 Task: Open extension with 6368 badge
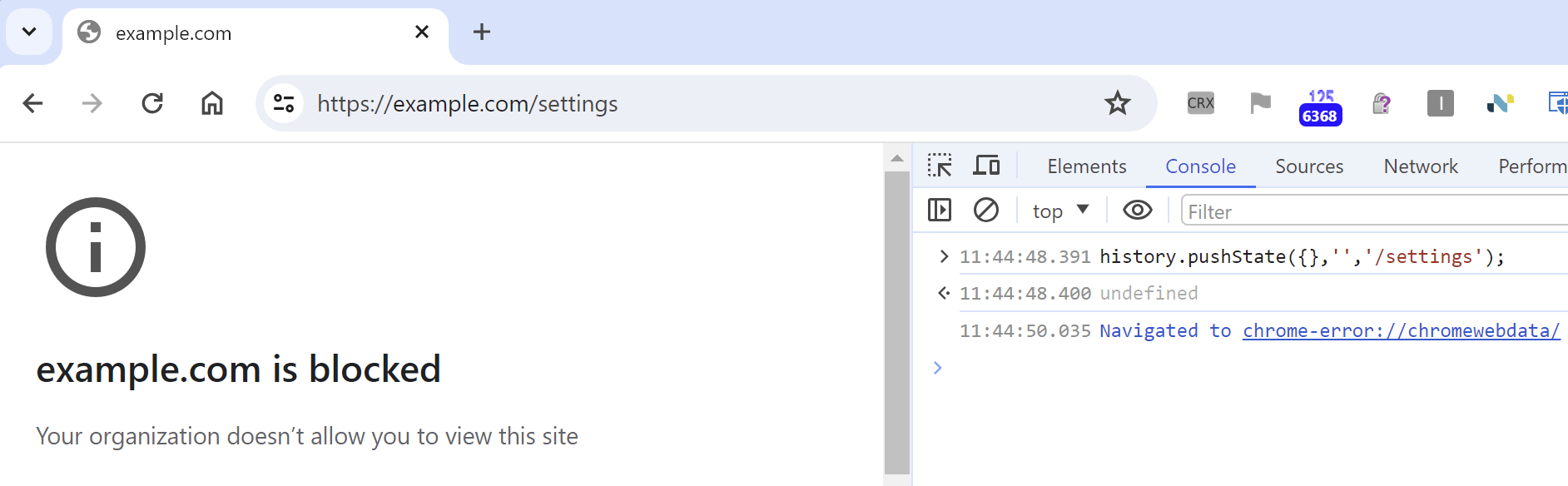(1320, 107)
